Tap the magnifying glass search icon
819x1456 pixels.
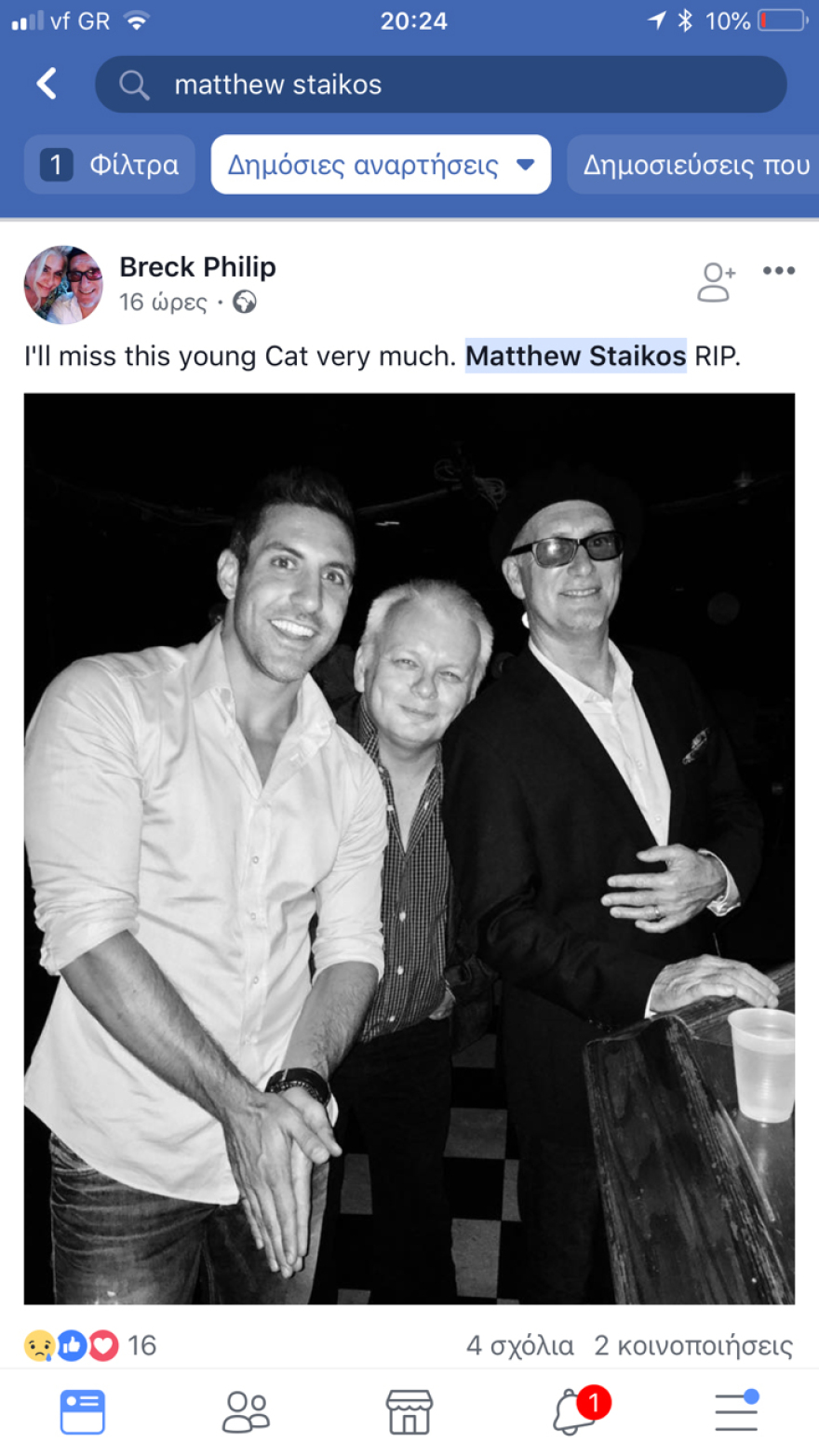click(x=134, y=85)
